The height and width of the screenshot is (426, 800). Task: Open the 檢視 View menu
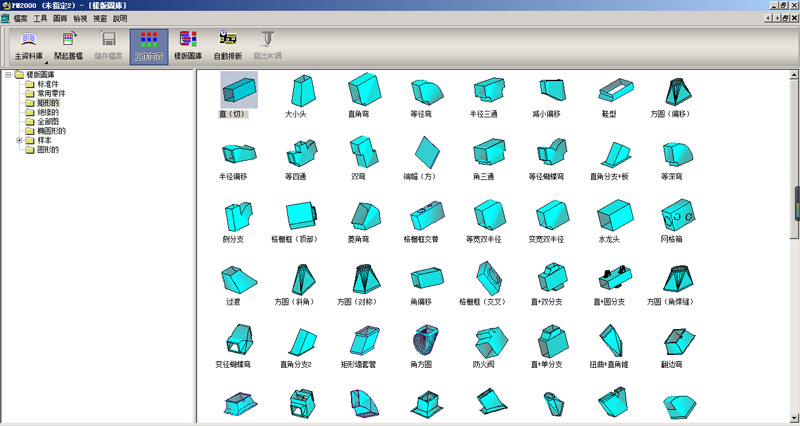coord(80,18)
